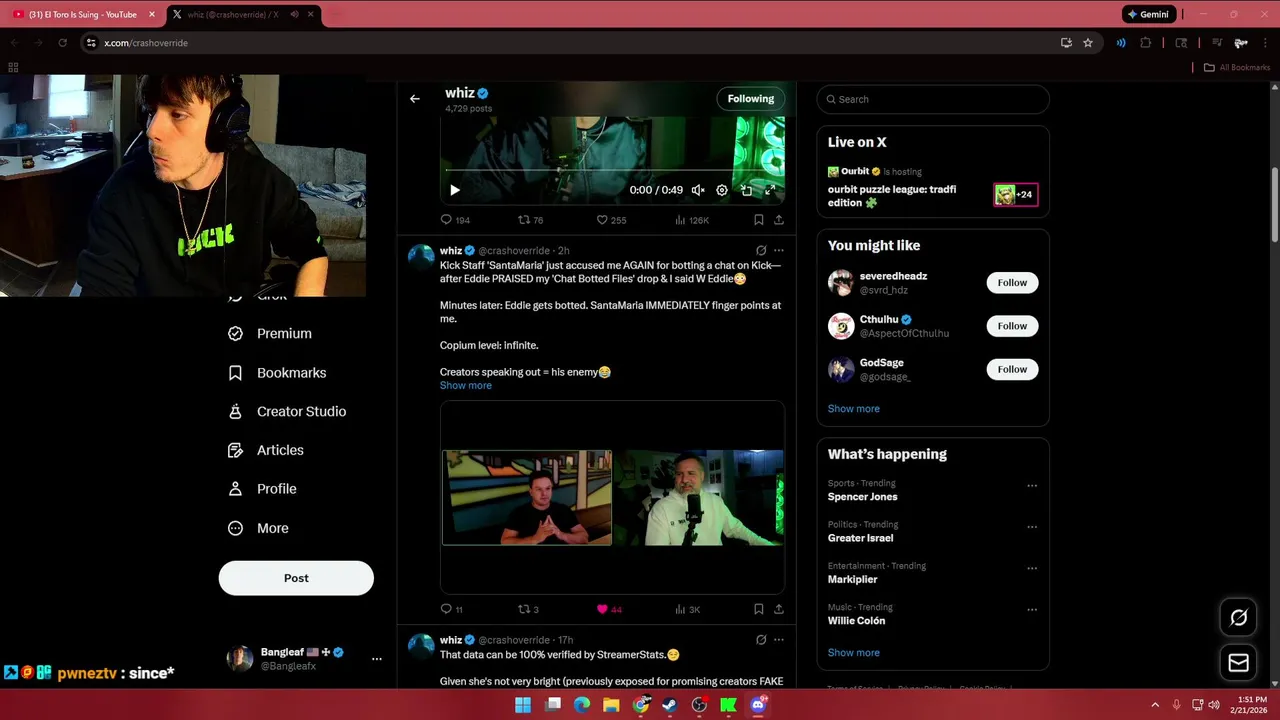Open options for Spencer Jones trend

click(1032, 486)
